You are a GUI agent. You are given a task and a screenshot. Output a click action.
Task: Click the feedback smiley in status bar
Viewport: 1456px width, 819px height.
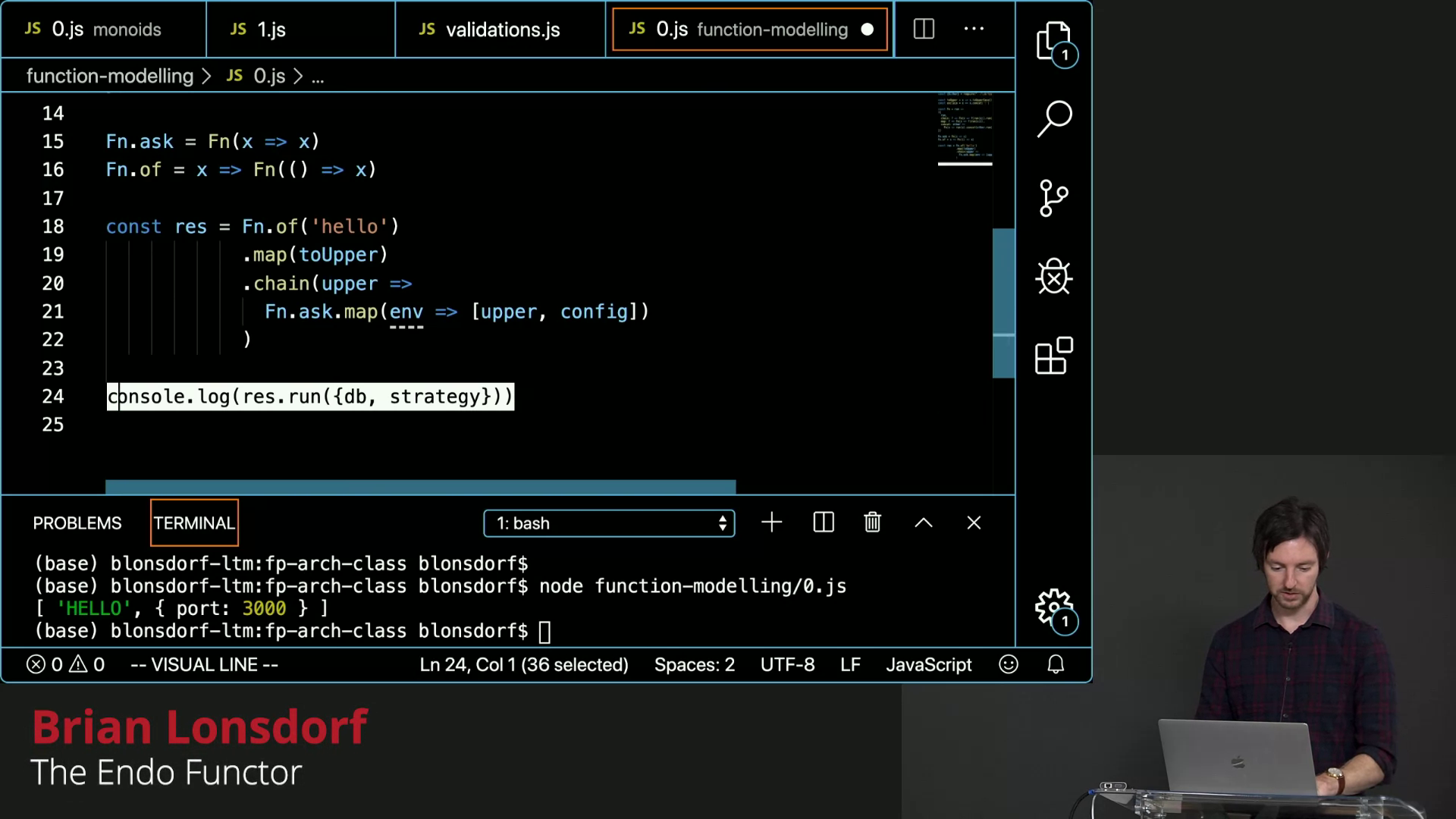(1009, 664)
